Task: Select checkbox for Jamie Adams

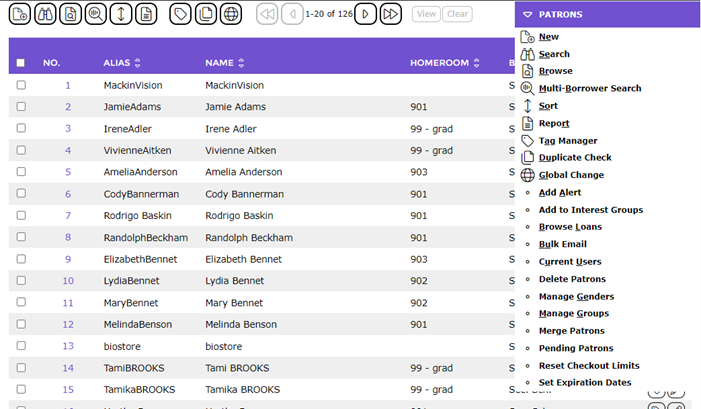Action: tap(21, 106)
